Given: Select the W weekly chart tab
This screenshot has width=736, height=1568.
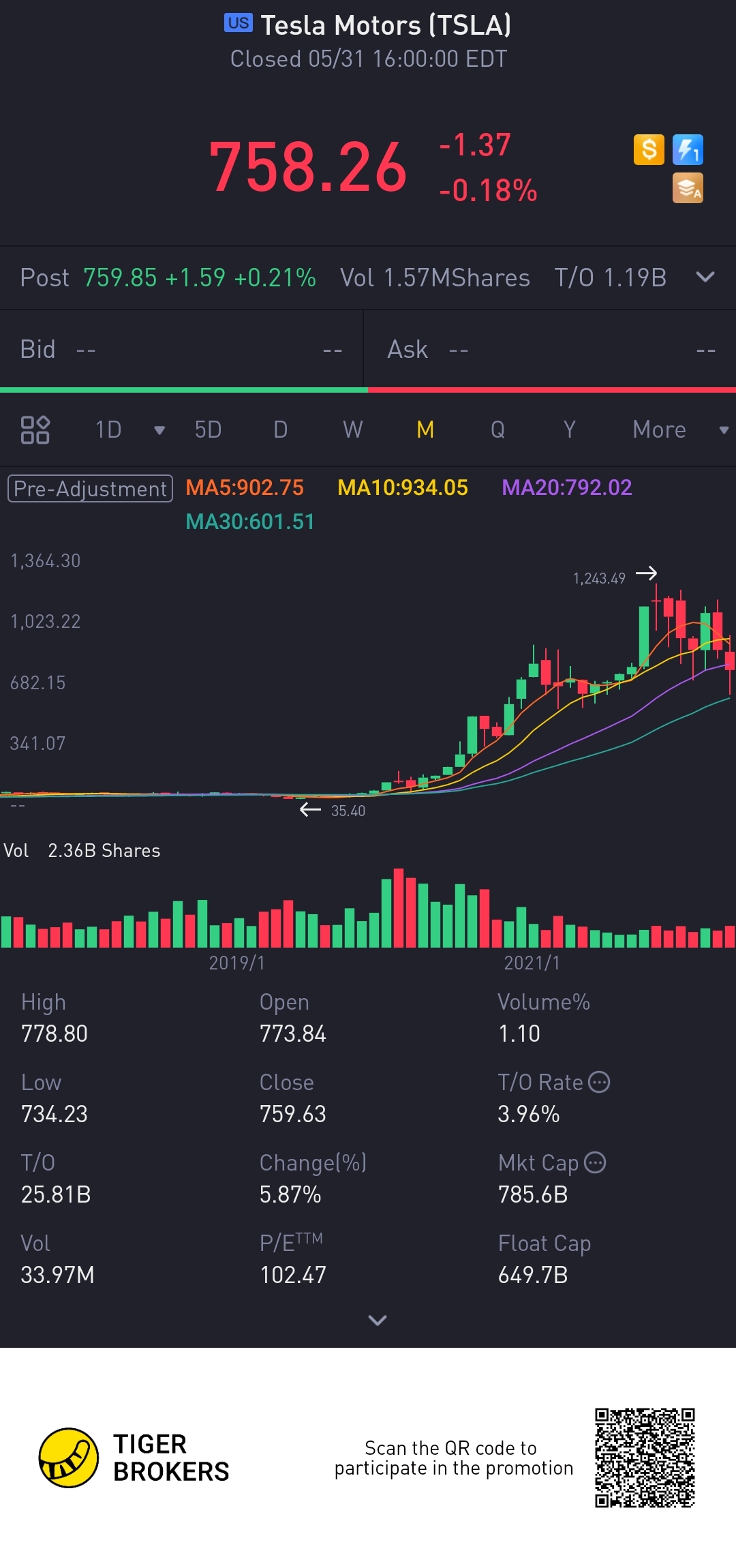Looking at the screenshot, I should click(x=352, y=429).
